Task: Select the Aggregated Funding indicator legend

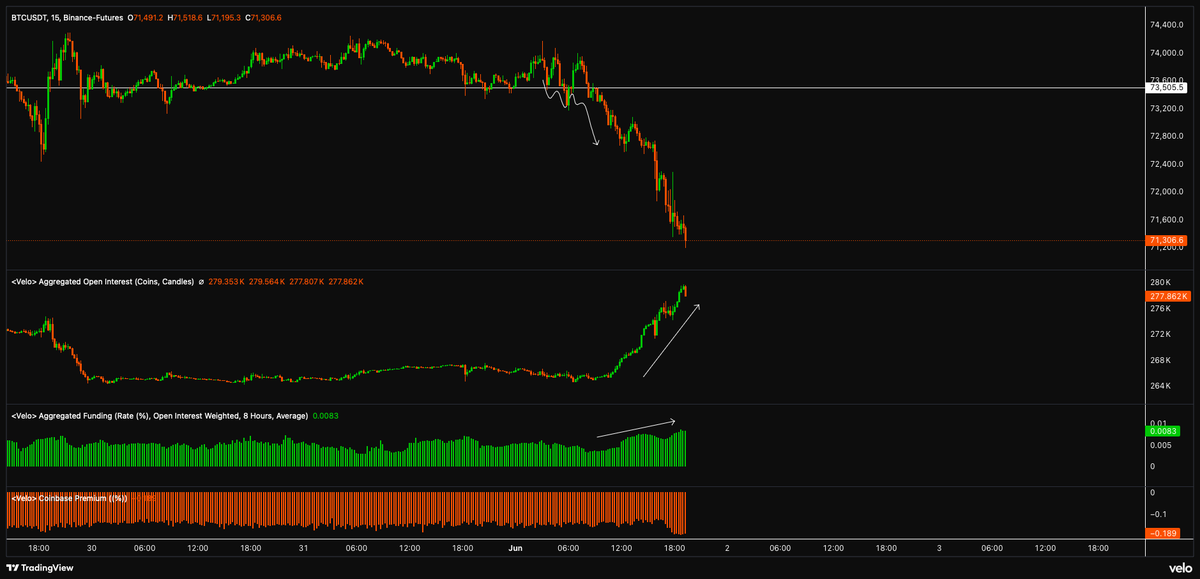Action: pos(159,415)
